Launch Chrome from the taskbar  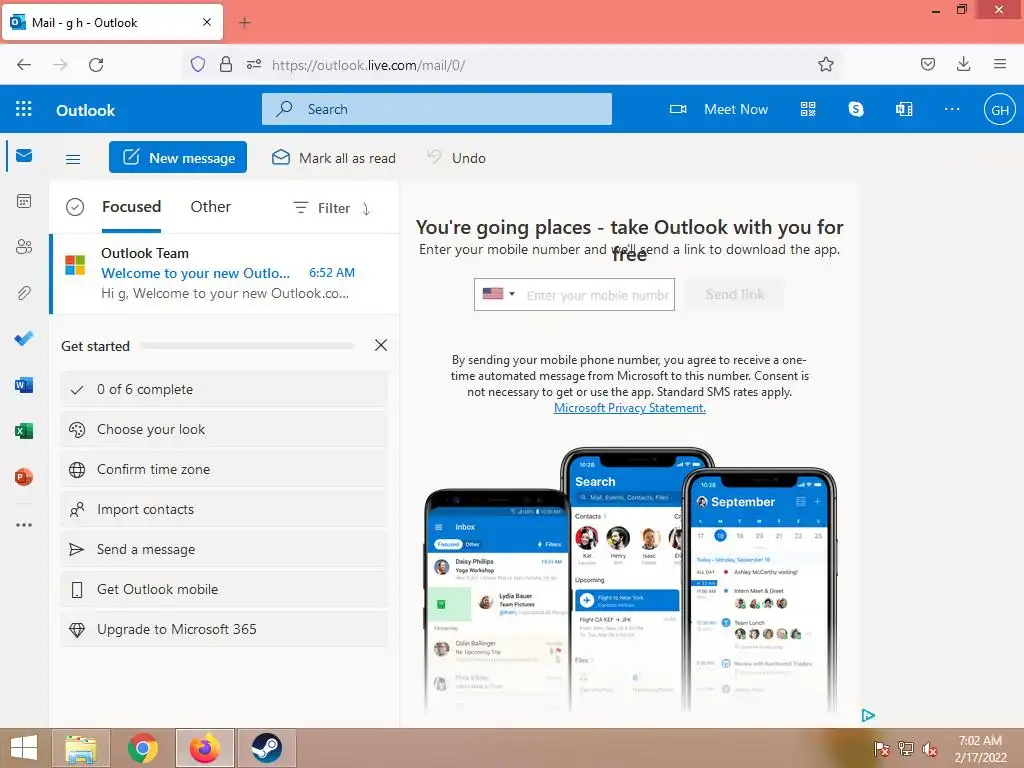click(142, 748)
